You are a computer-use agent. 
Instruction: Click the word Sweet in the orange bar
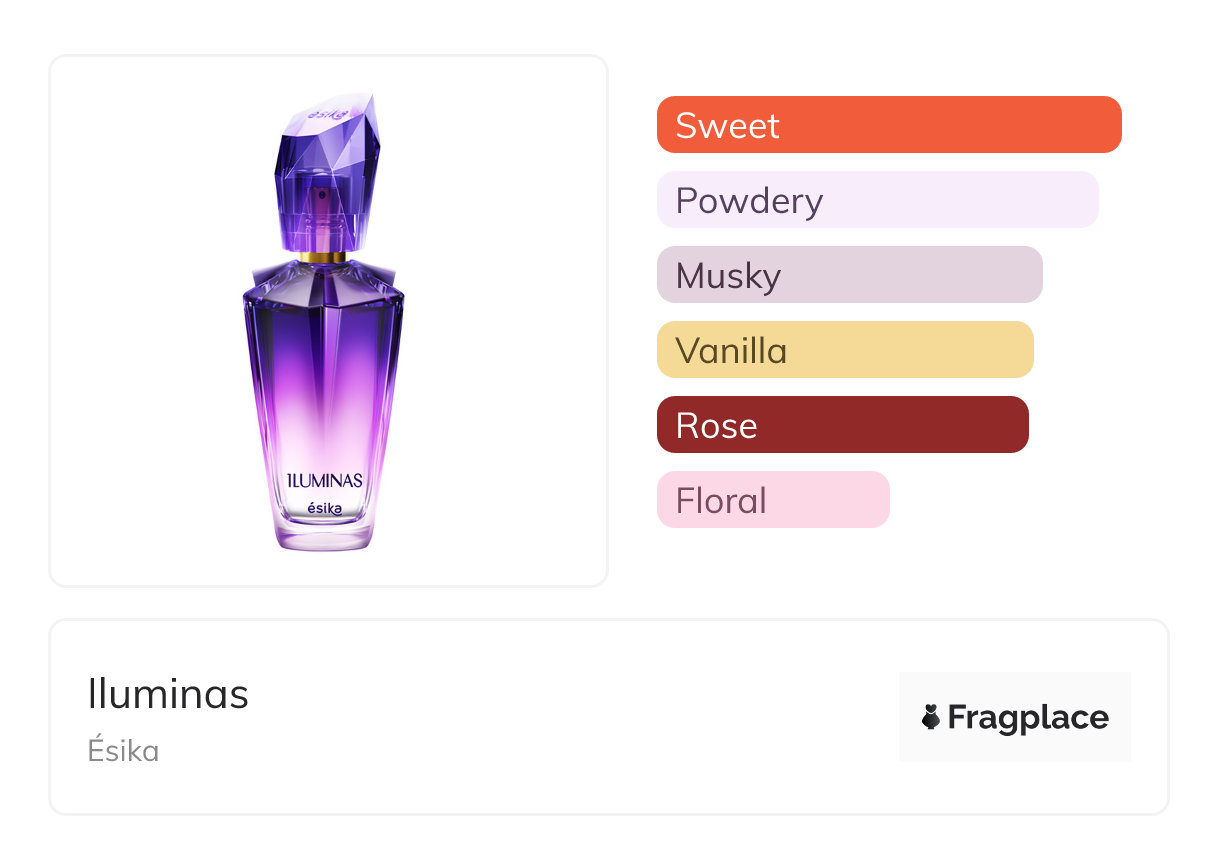click(x=727, y=126)
